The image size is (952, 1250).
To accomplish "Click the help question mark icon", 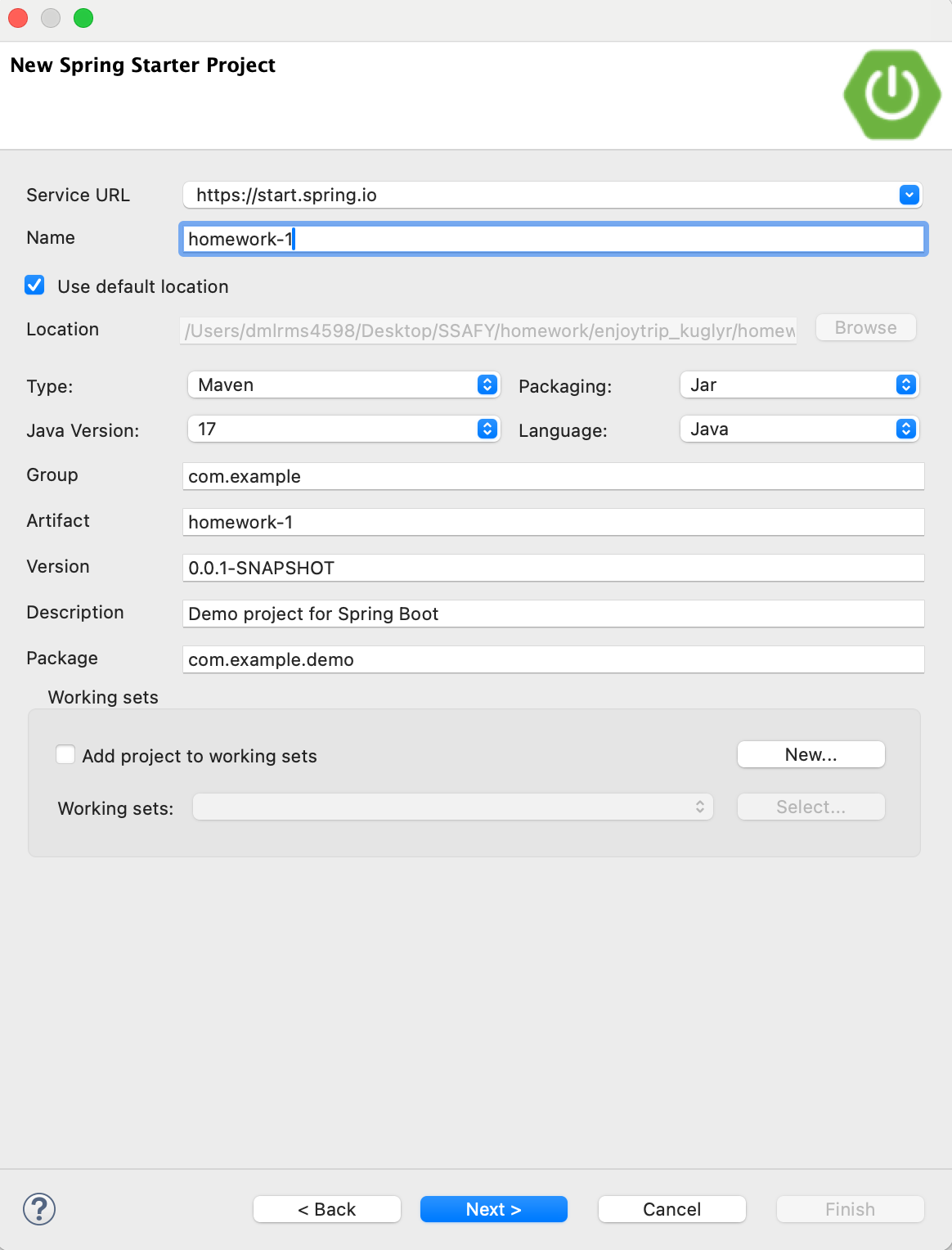I will point(39,1209).
